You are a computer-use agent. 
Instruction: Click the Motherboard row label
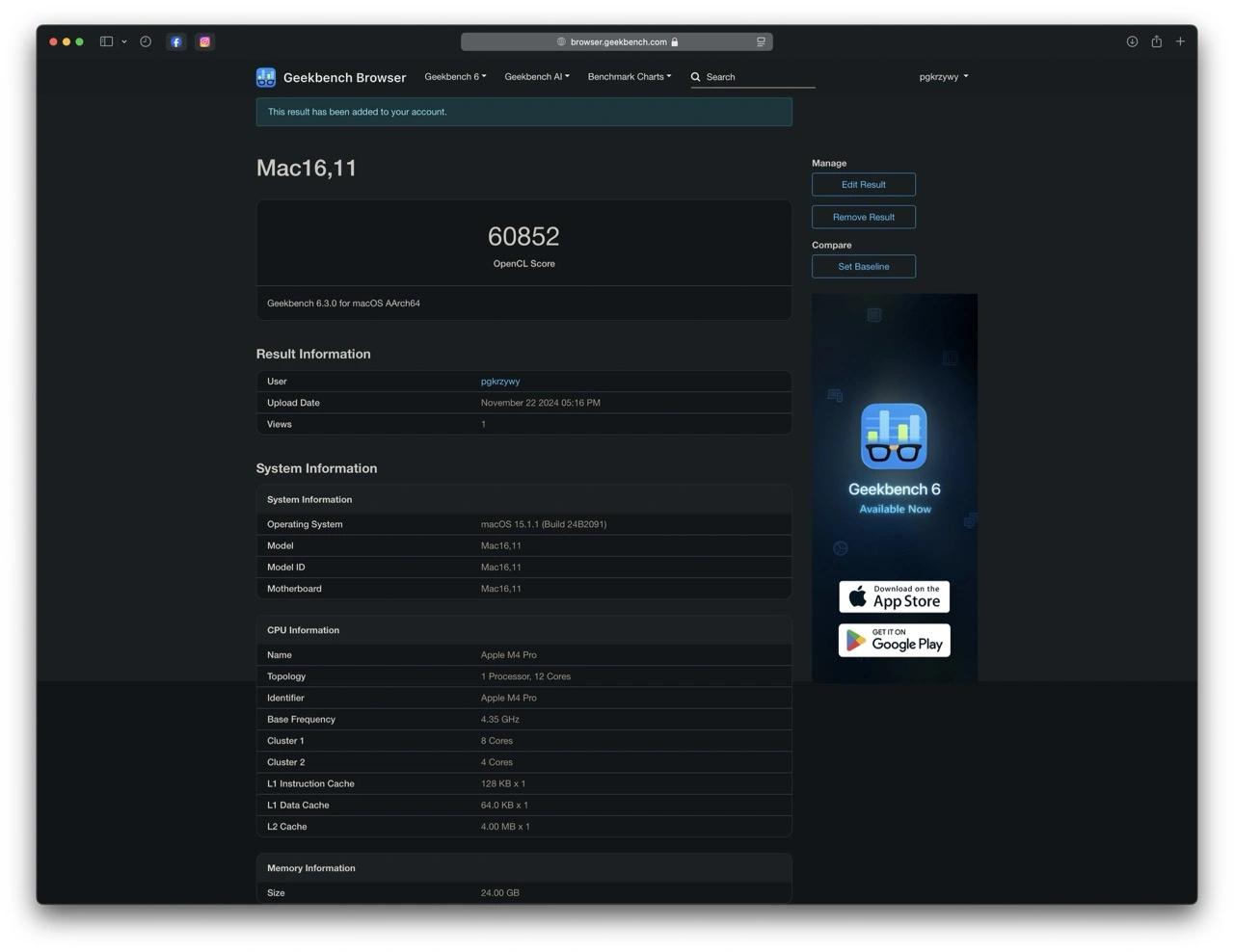[x=294, y=589]
